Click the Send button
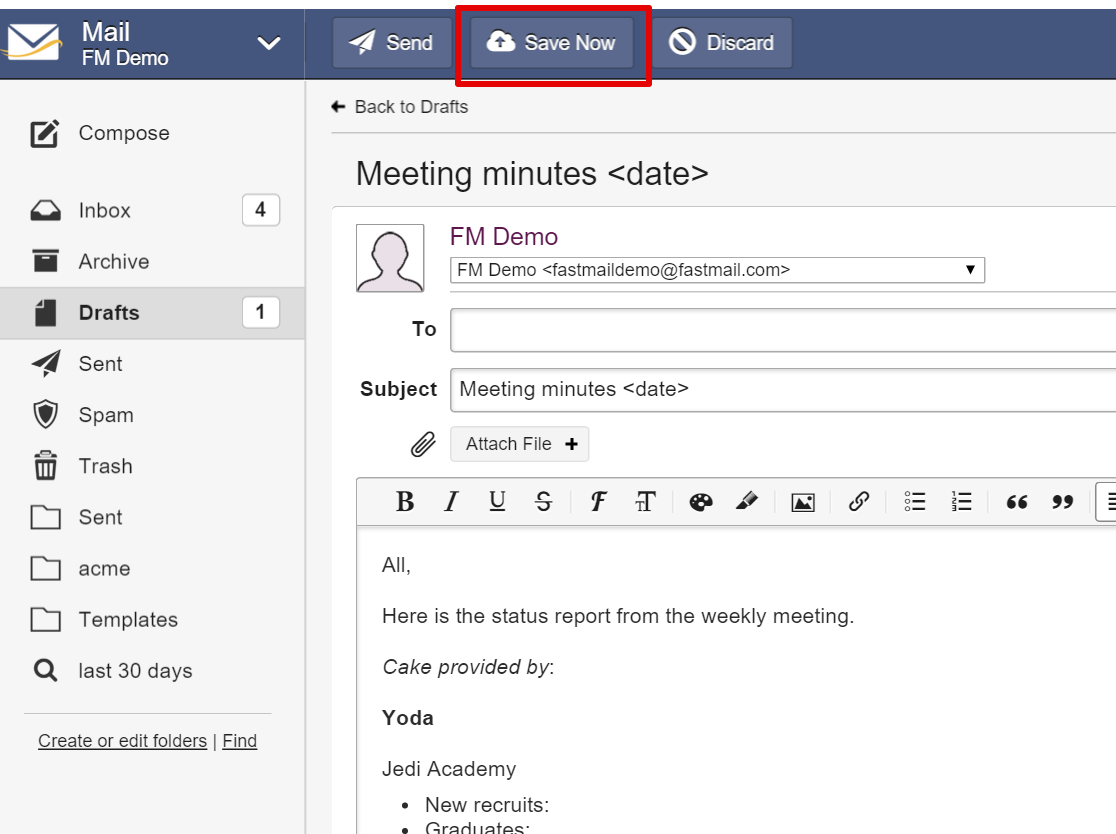 click(x=392, y=43)
